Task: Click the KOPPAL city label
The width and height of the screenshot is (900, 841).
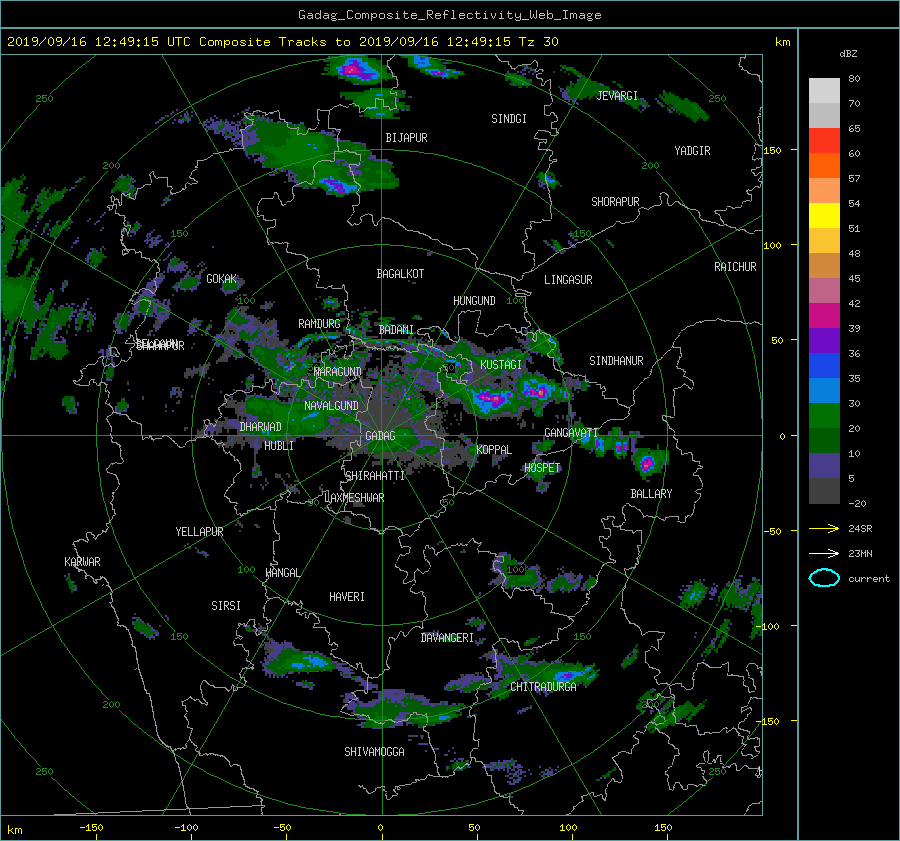Action: [x=494, y=450]
